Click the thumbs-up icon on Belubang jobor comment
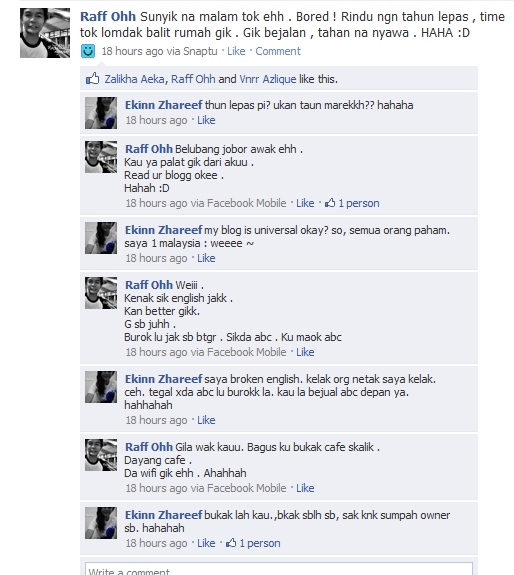 click(x=330, y=202)
